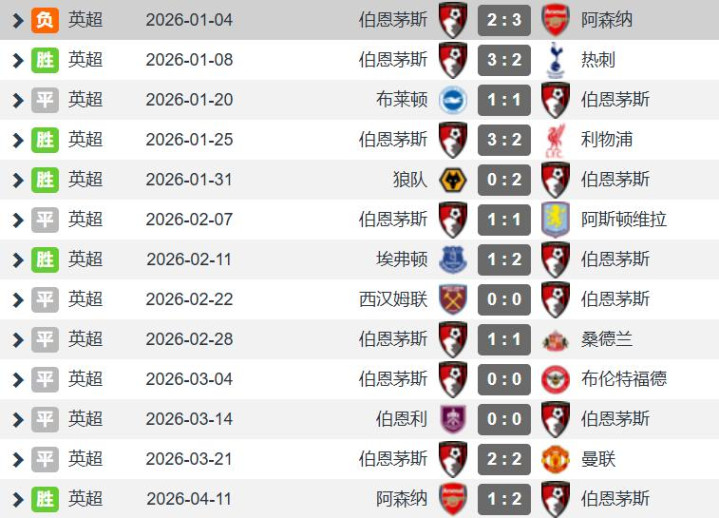
Task: Expand the 2026-03-14 match row chevron
Action: pos(17,419)
